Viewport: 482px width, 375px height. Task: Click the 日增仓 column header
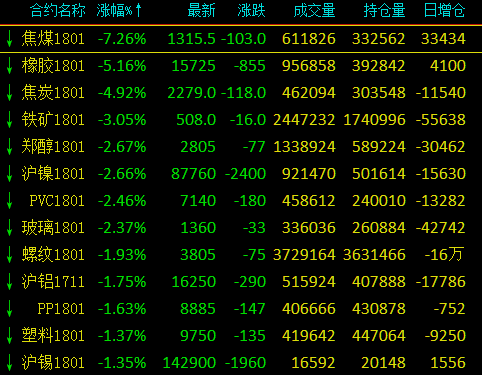(x=444, y=11)
